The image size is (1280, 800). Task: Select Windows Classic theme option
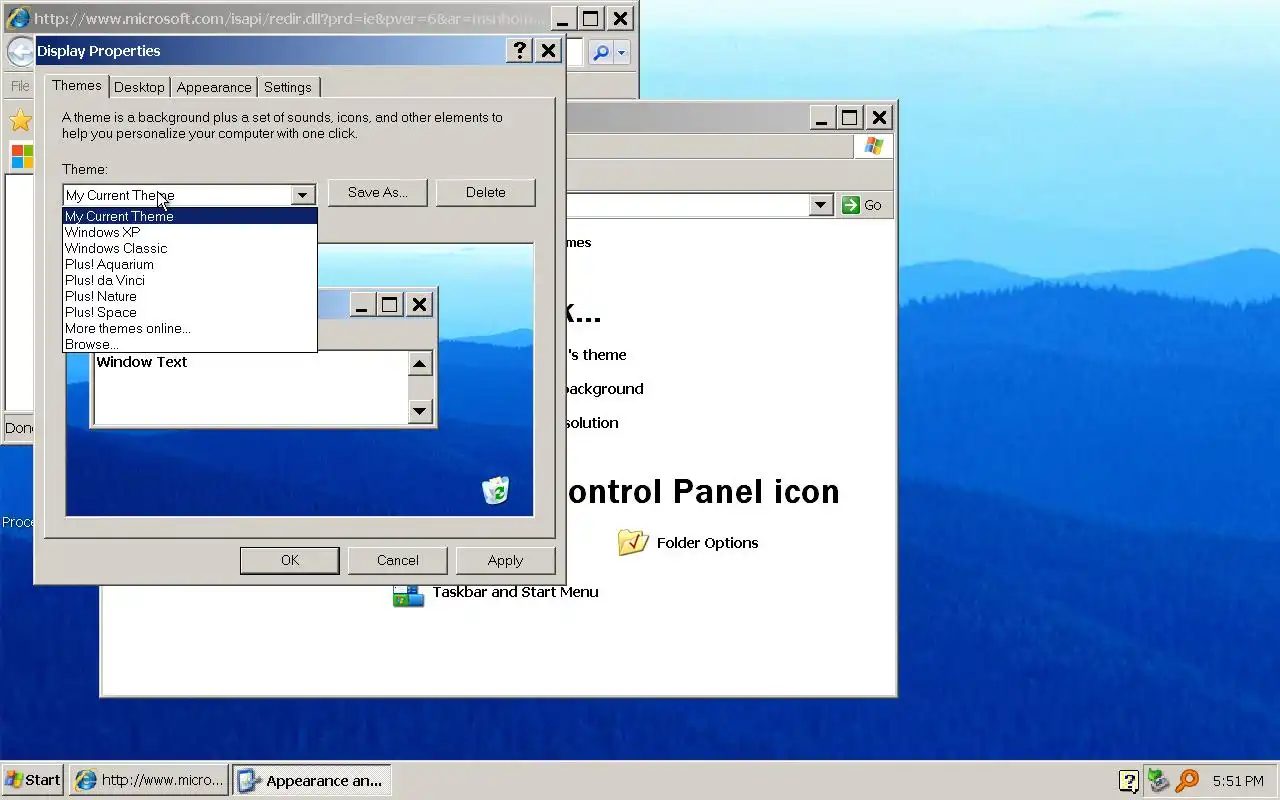(x=190, y=248)
